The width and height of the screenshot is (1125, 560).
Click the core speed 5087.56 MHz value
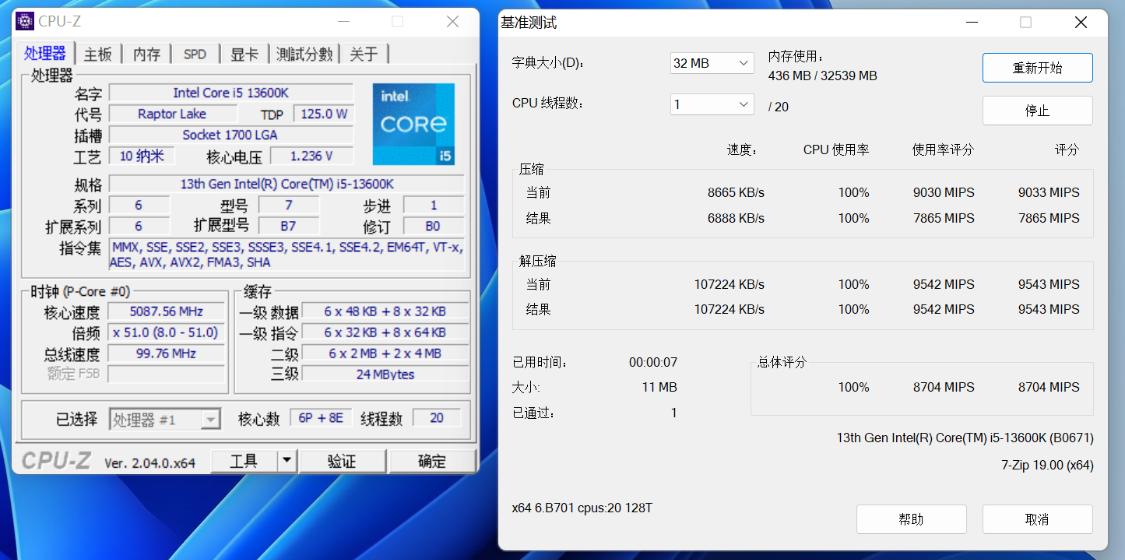click(166, 311)
